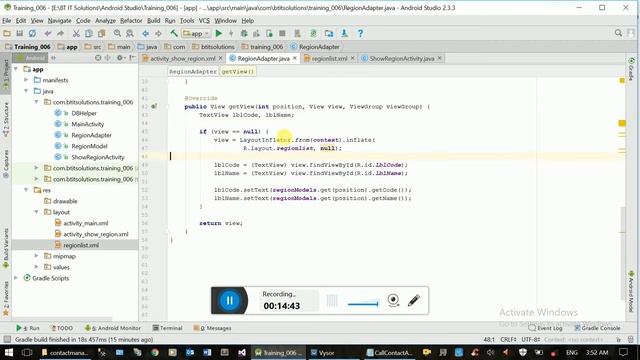Open Search Everywhere magnifier at top right
This screenshot has height=360, width=640.
[618, 33]
